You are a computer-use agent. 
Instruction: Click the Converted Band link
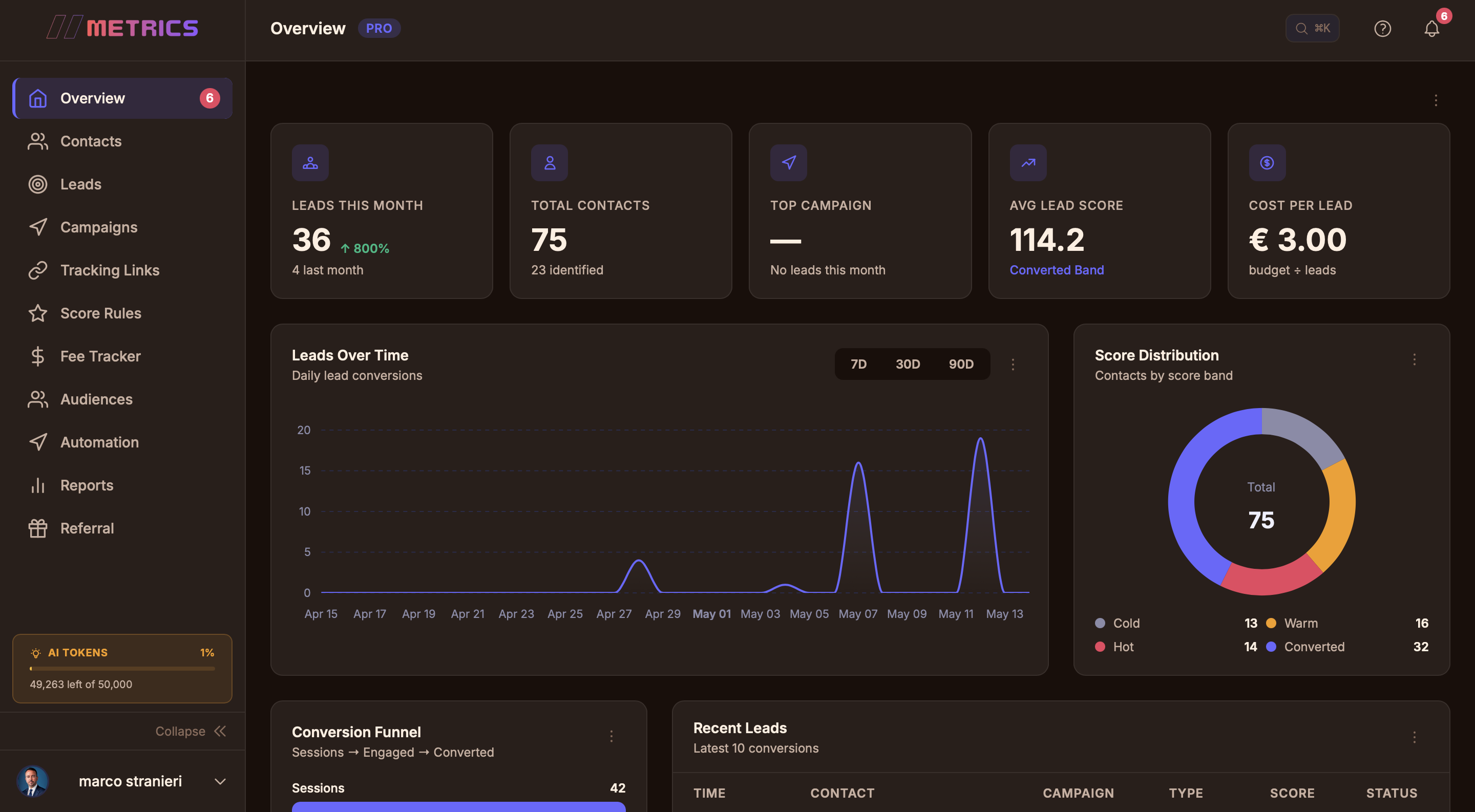click(x=1057, y=270)
